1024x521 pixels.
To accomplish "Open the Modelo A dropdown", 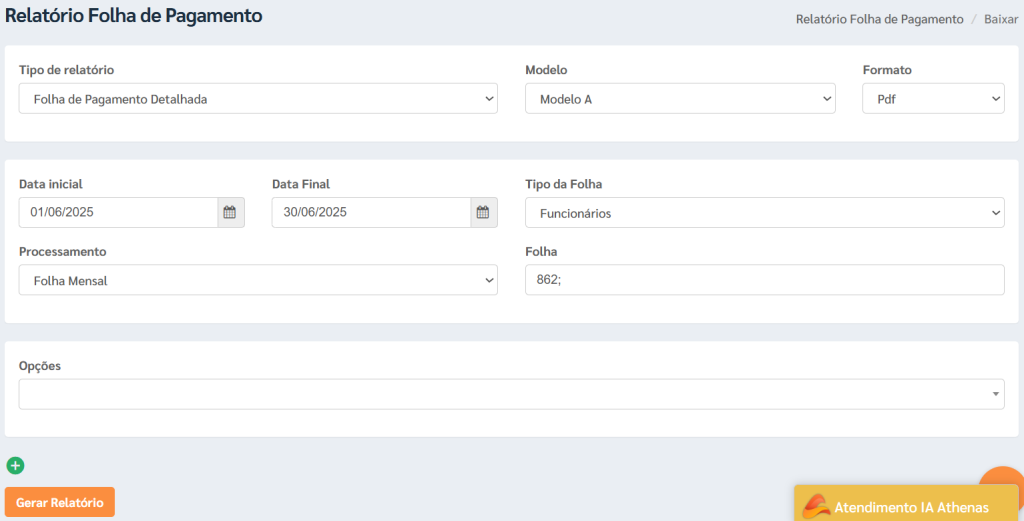I will coord(680,99).
